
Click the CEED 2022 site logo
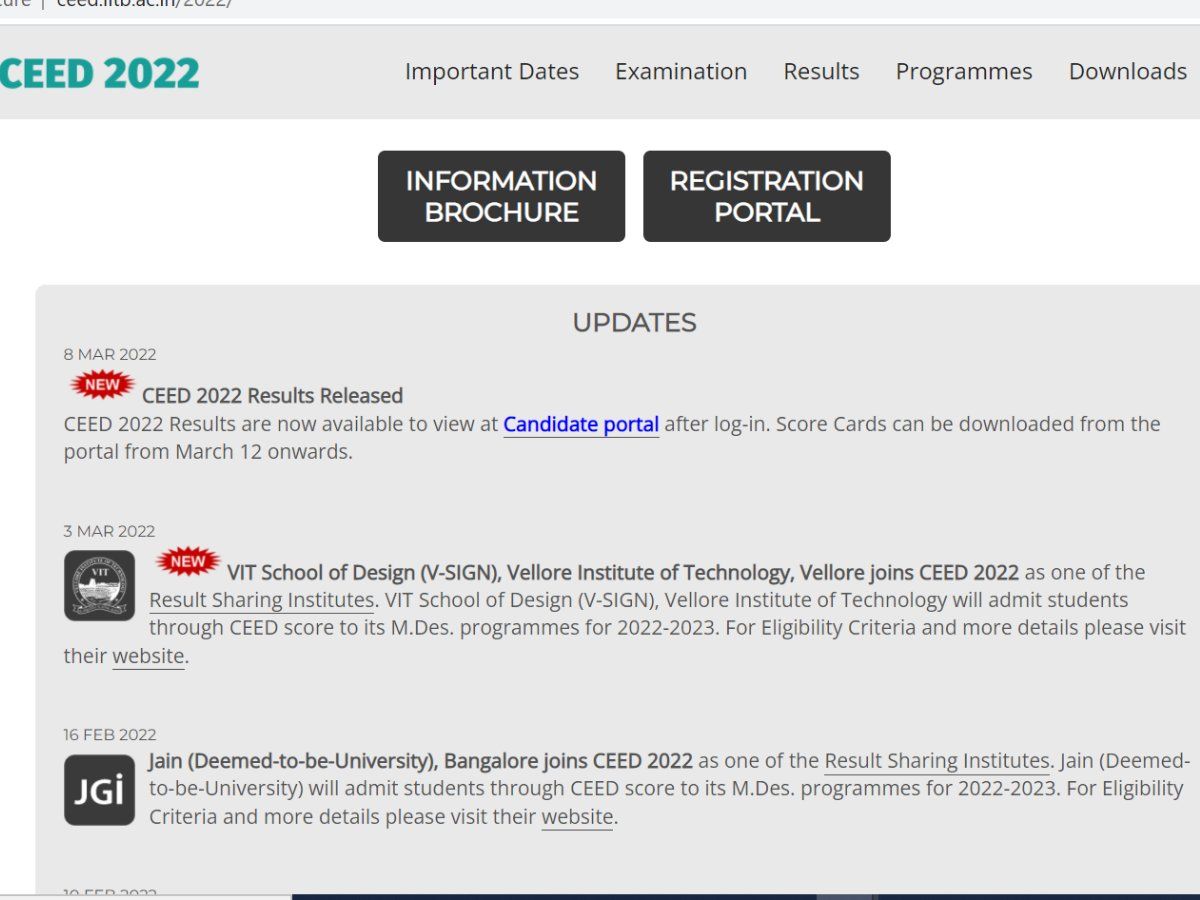pyautogui.click(x=99, y=73)
